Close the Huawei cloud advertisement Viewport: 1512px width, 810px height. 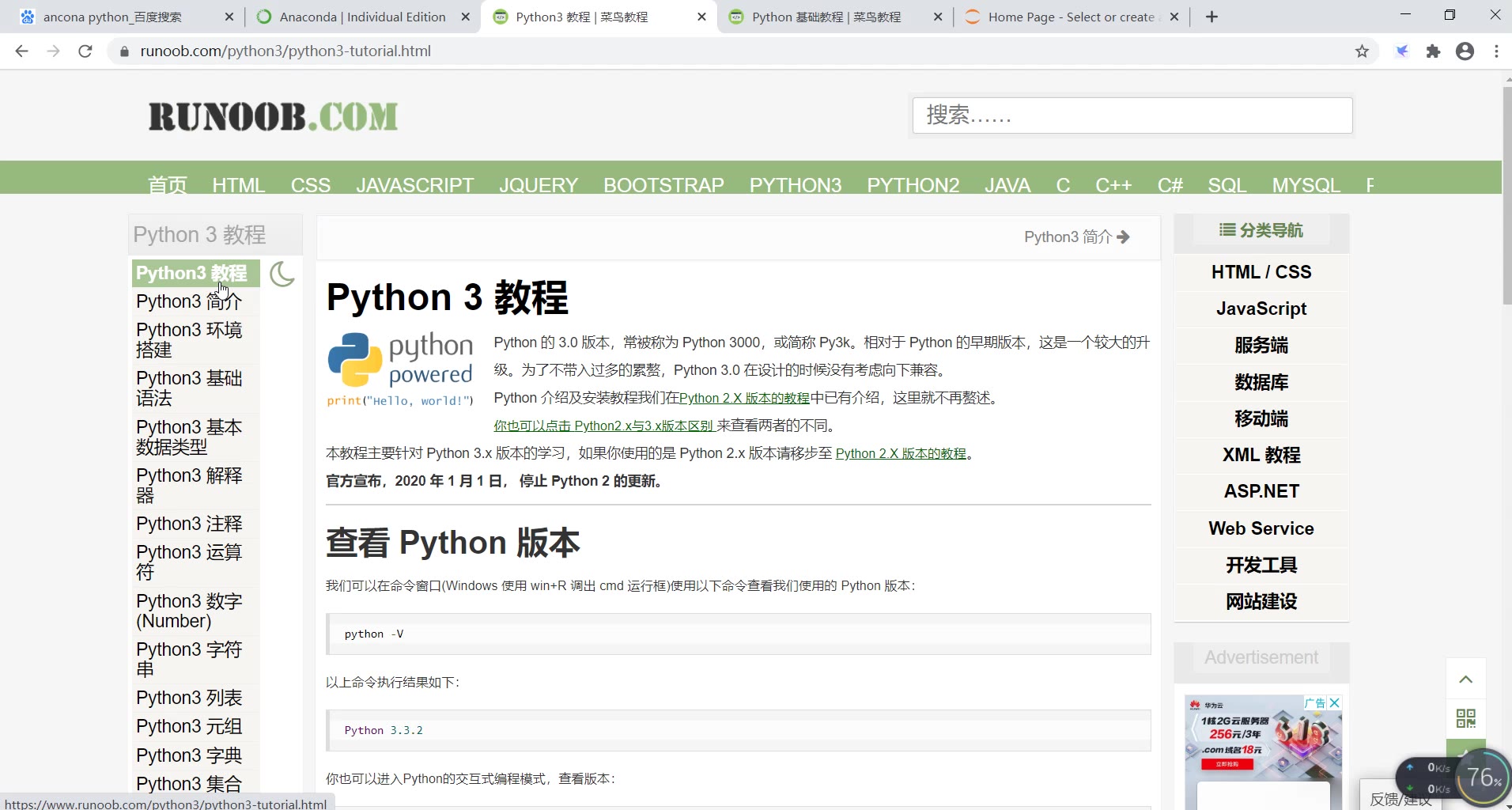(1334, 702)
